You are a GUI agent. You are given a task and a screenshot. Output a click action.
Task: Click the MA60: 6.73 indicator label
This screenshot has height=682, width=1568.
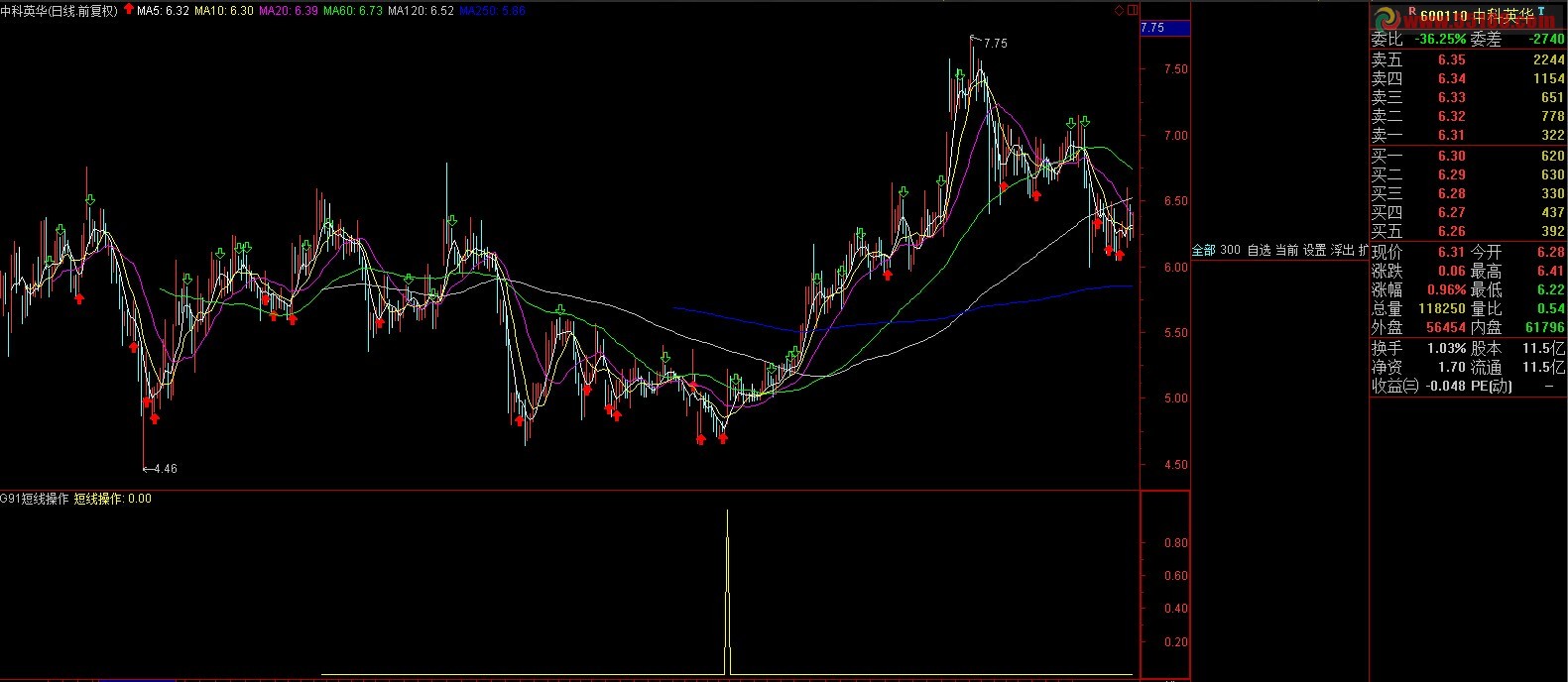(x=353, y=11)
